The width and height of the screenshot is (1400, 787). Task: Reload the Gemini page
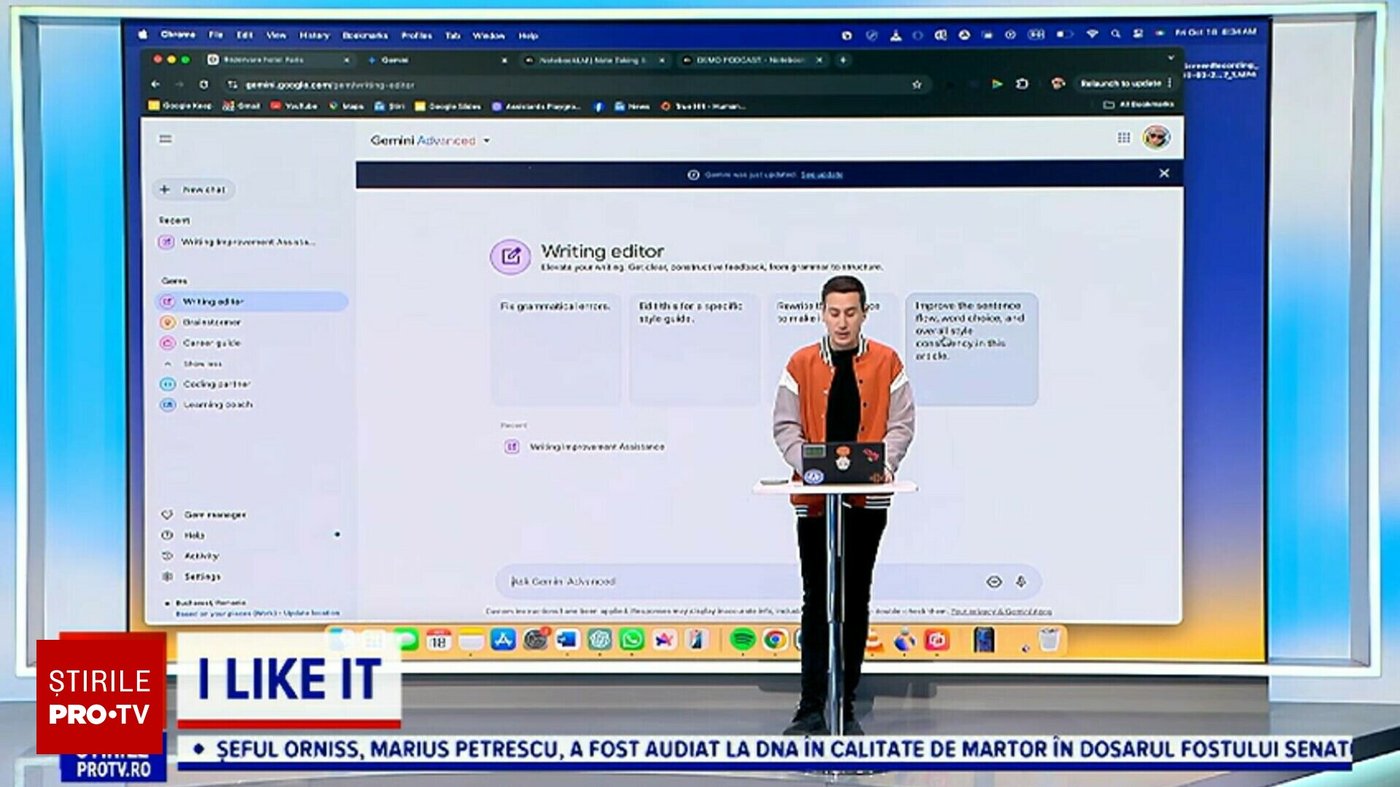[x=204, y=84]
